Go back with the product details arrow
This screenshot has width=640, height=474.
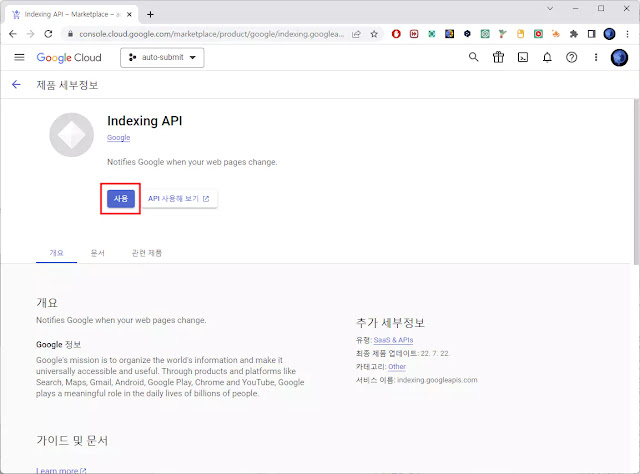[x=16, y=85]
